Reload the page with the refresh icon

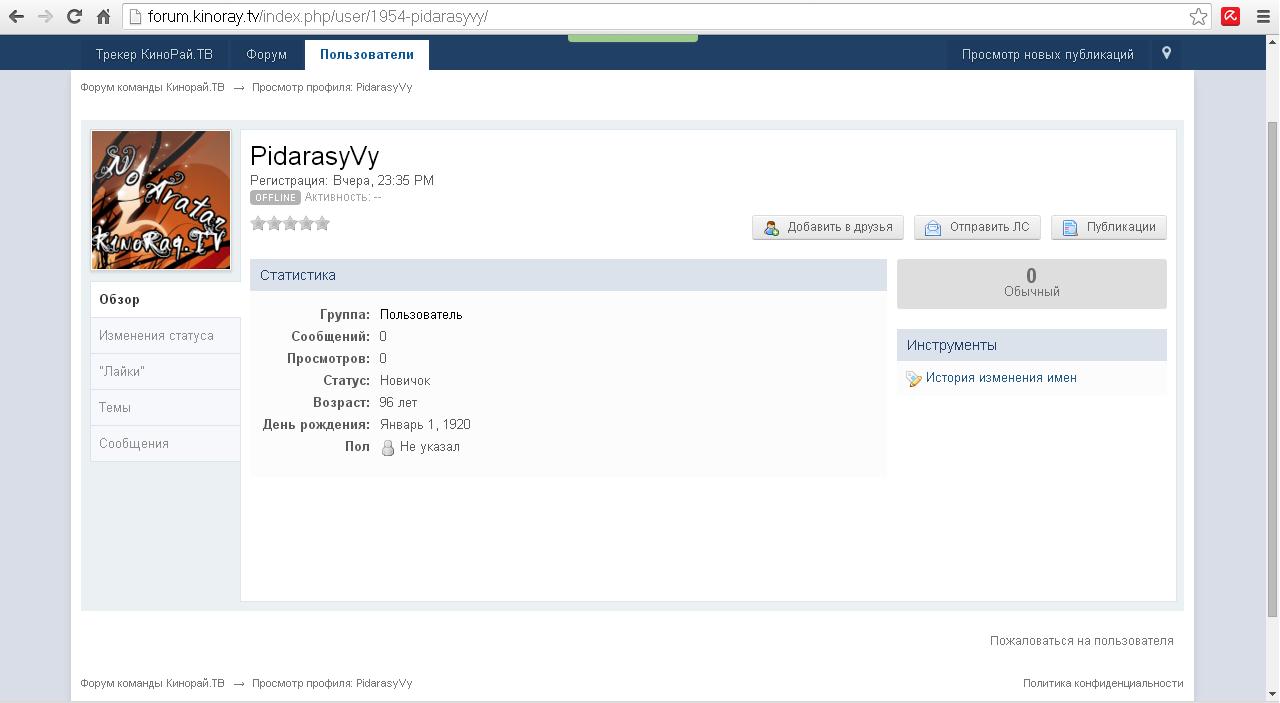click(x=74, y=16)
